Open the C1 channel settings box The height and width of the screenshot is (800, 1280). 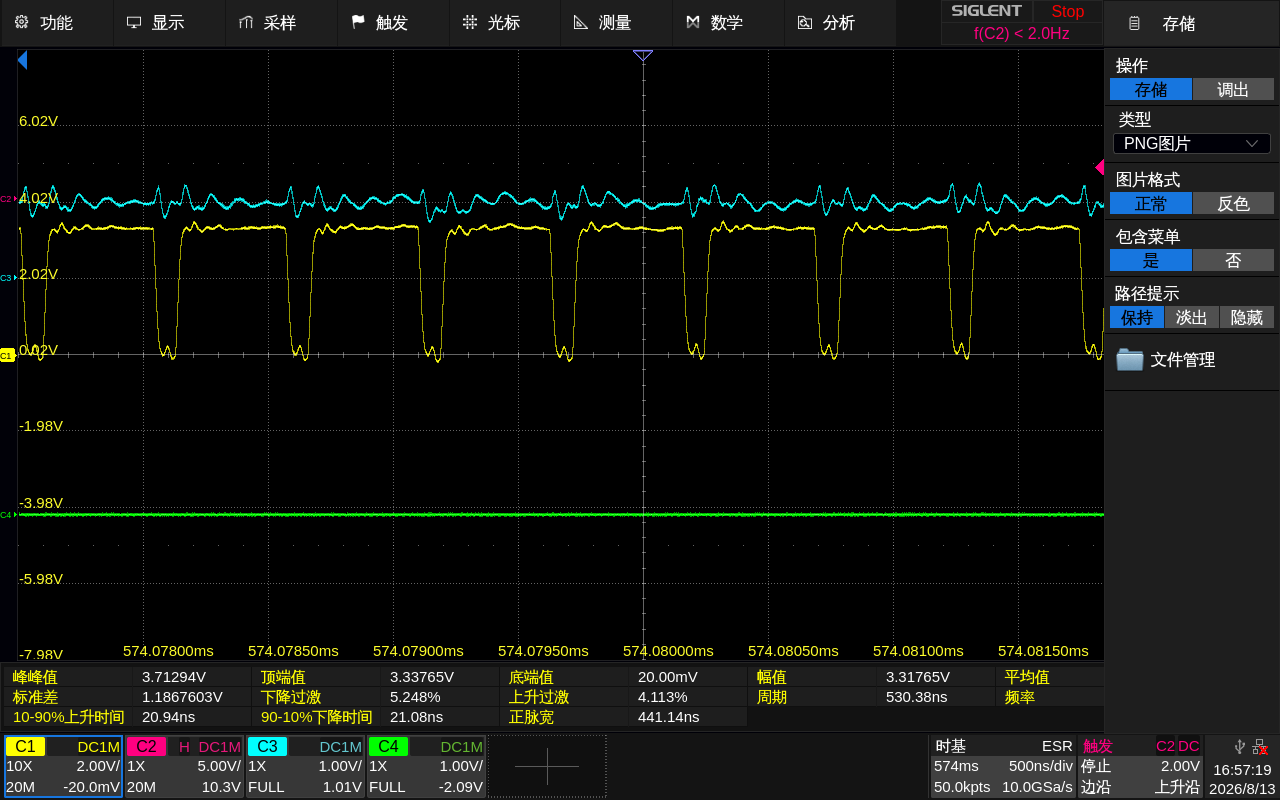click(x=63, y=766)
